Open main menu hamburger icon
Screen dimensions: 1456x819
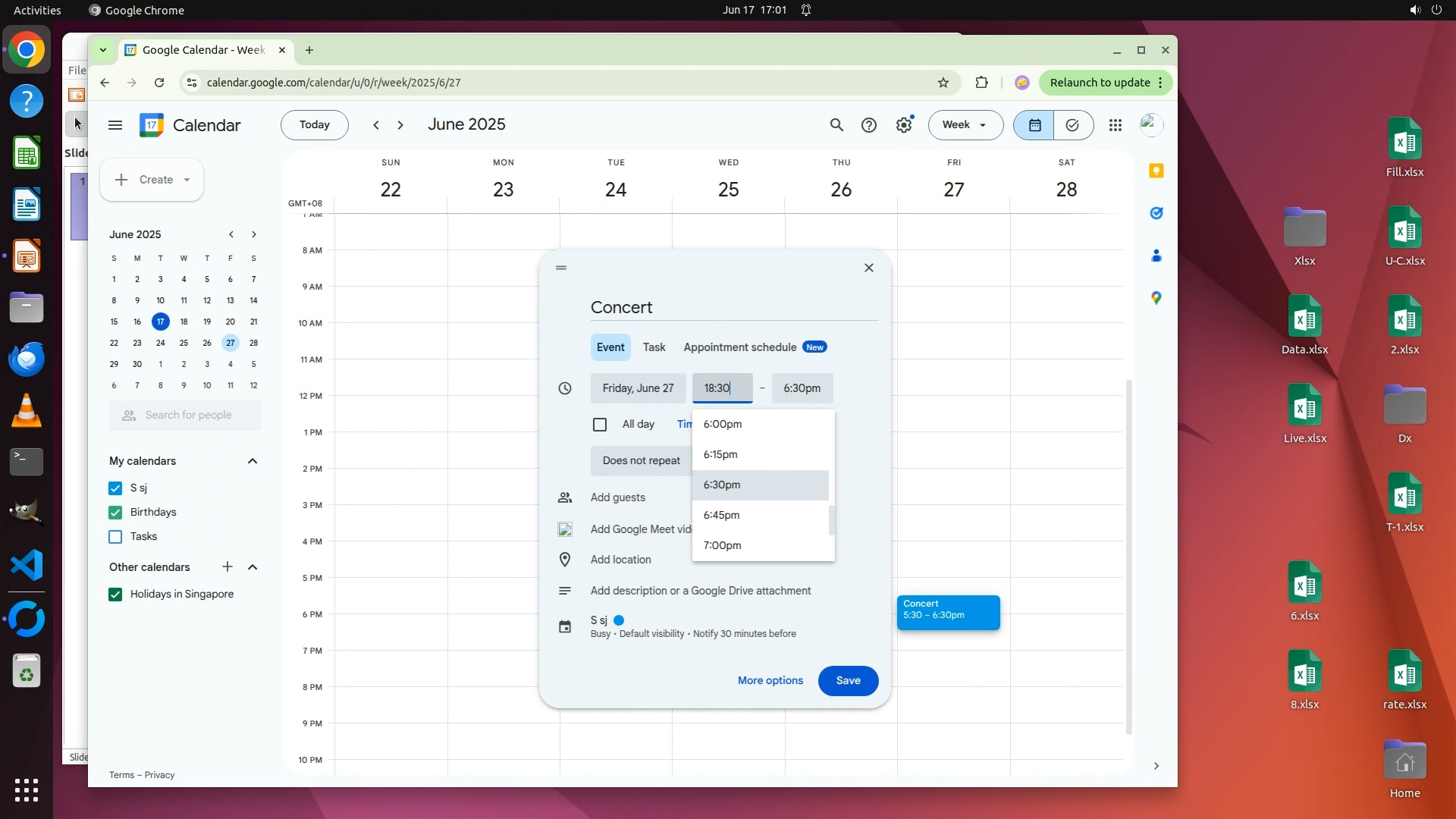(115, 125)
